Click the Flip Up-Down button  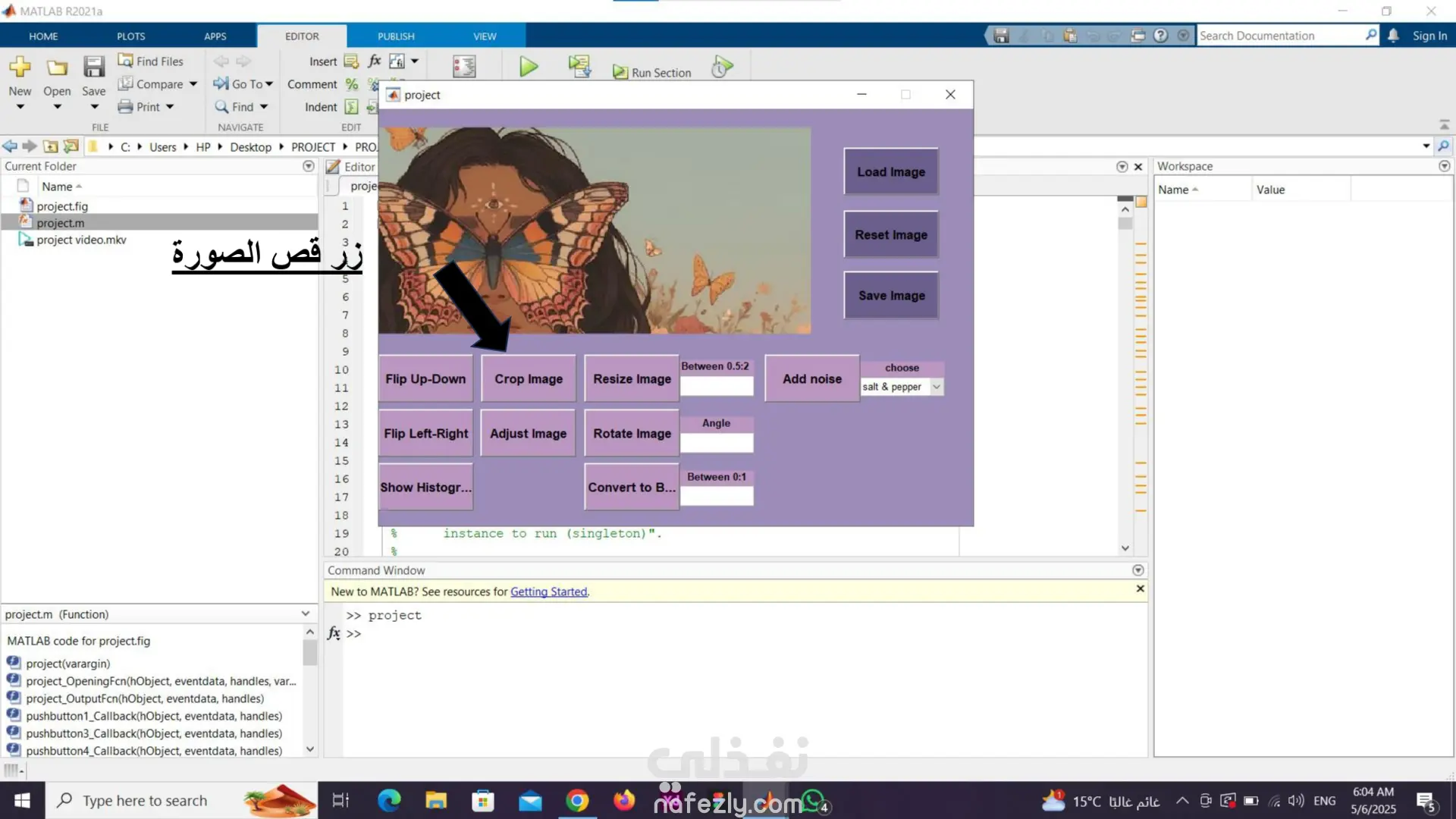tap(425, 379)
